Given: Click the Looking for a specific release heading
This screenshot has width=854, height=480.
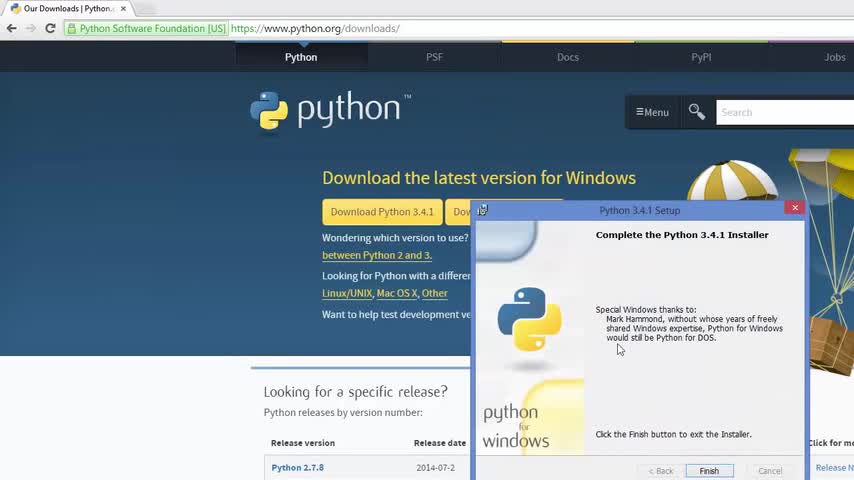Looking at the screenshot, I should click(356, 392).
